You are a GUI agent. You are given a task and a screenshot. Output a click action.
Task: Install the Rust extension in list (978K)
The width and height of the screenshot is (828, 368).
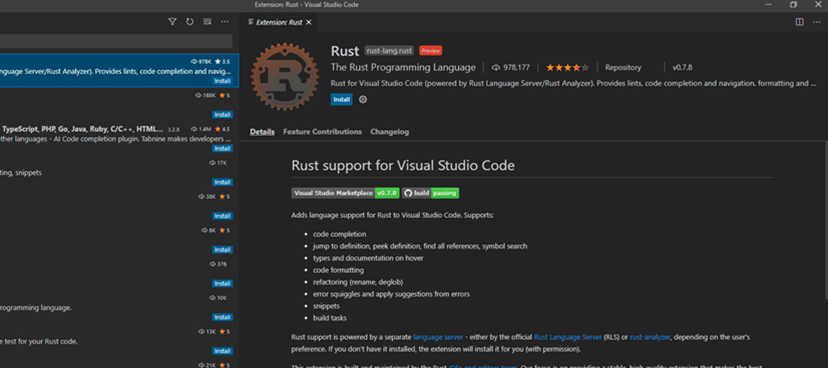tap(222, 81)
